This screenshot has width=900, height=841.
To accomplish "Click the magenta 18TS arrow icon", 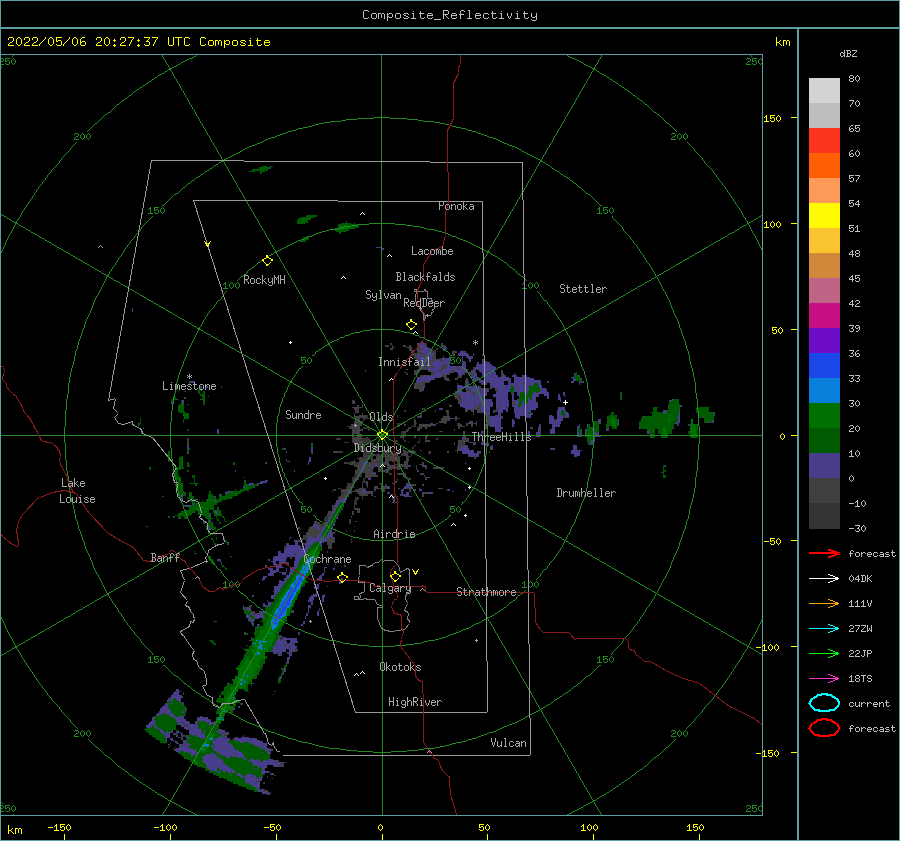I will [x=824, y=679].
